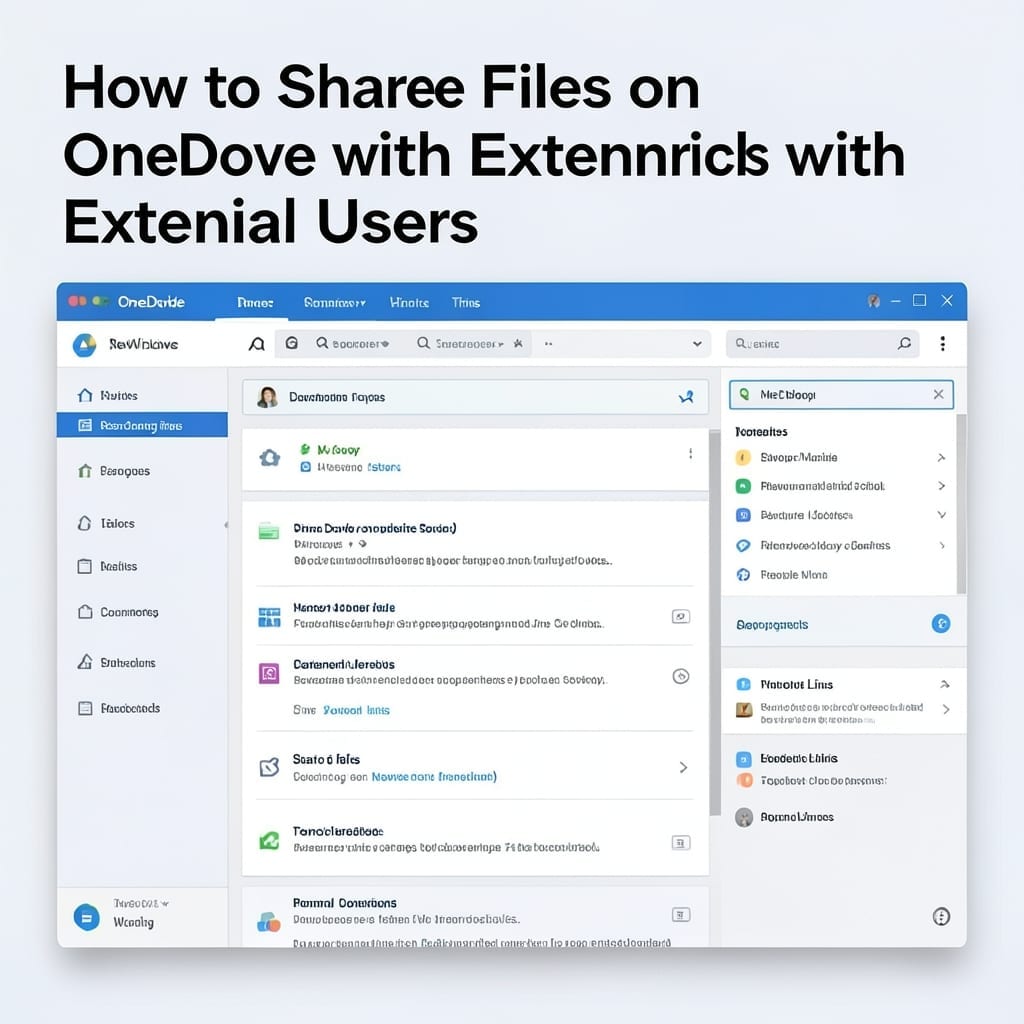Open the Yoreod lans link
The height and width of the screenshot is (1024, 1024).
tap(357, 710)
